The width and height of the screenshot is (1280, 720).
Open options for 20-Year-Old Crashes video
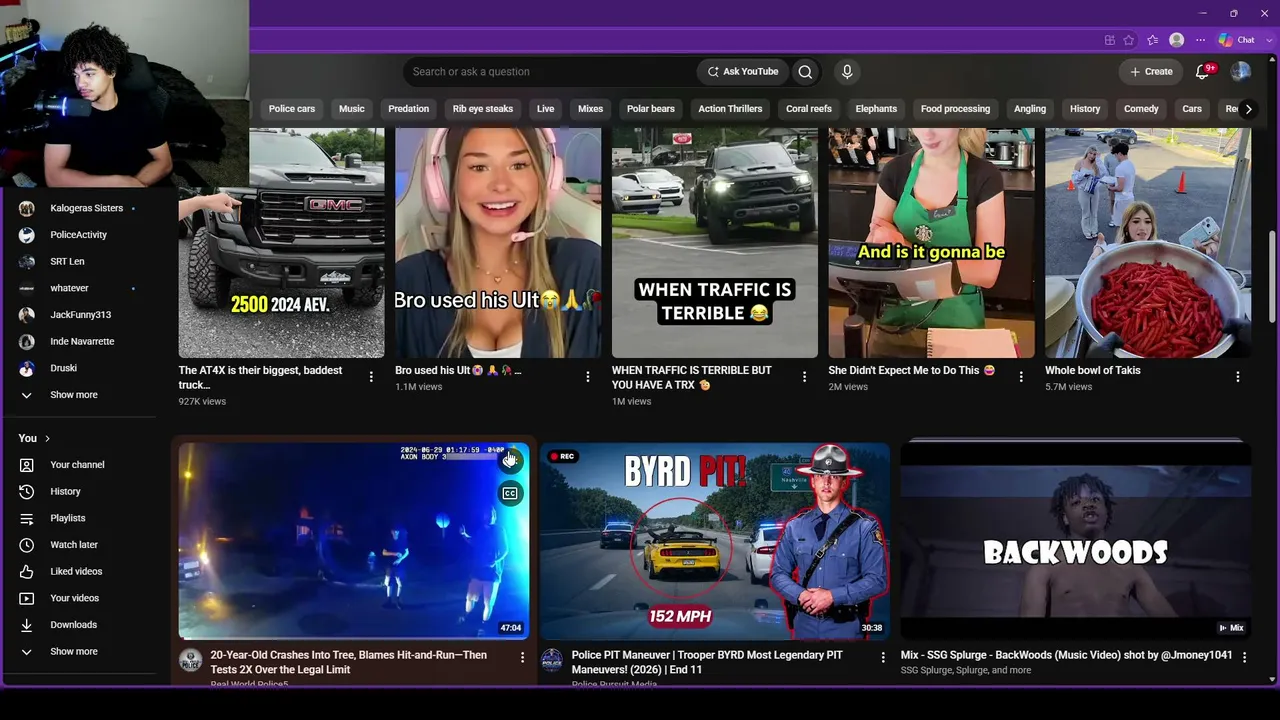coord(522,657)
